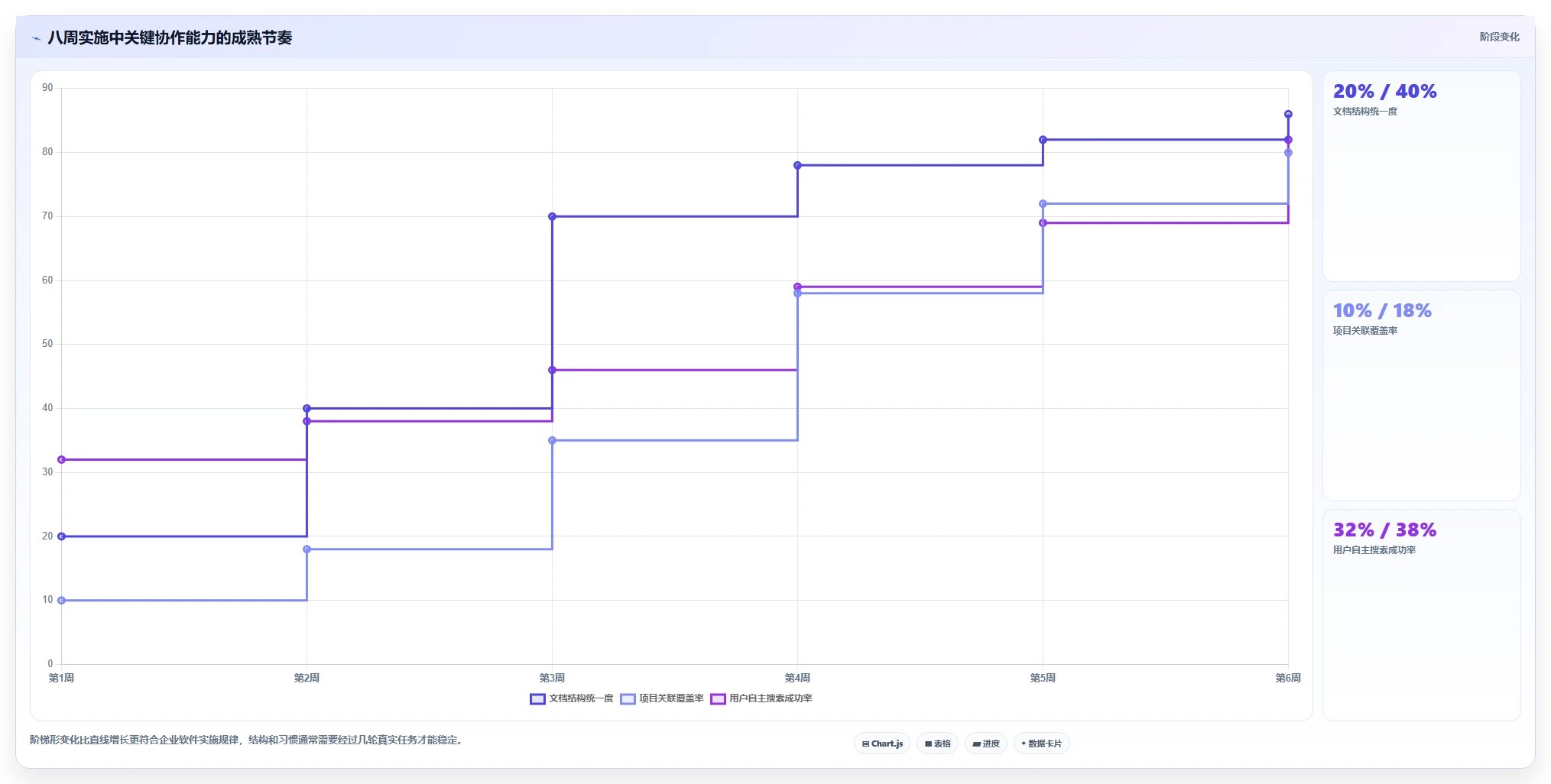The height and width of the screenshot is (784, 1551).
Task: Click the 文档结构统一度 point at 第4周 (78)
Action: point(797,165)
